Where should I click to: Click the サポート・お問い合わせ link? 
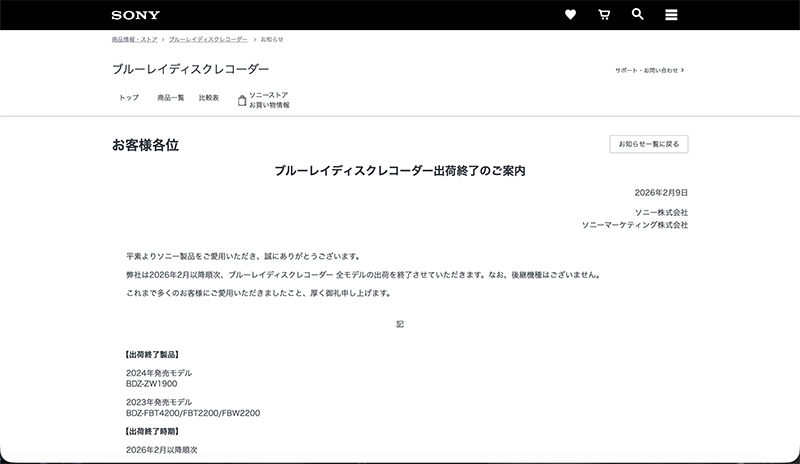(x=646, y=71)
